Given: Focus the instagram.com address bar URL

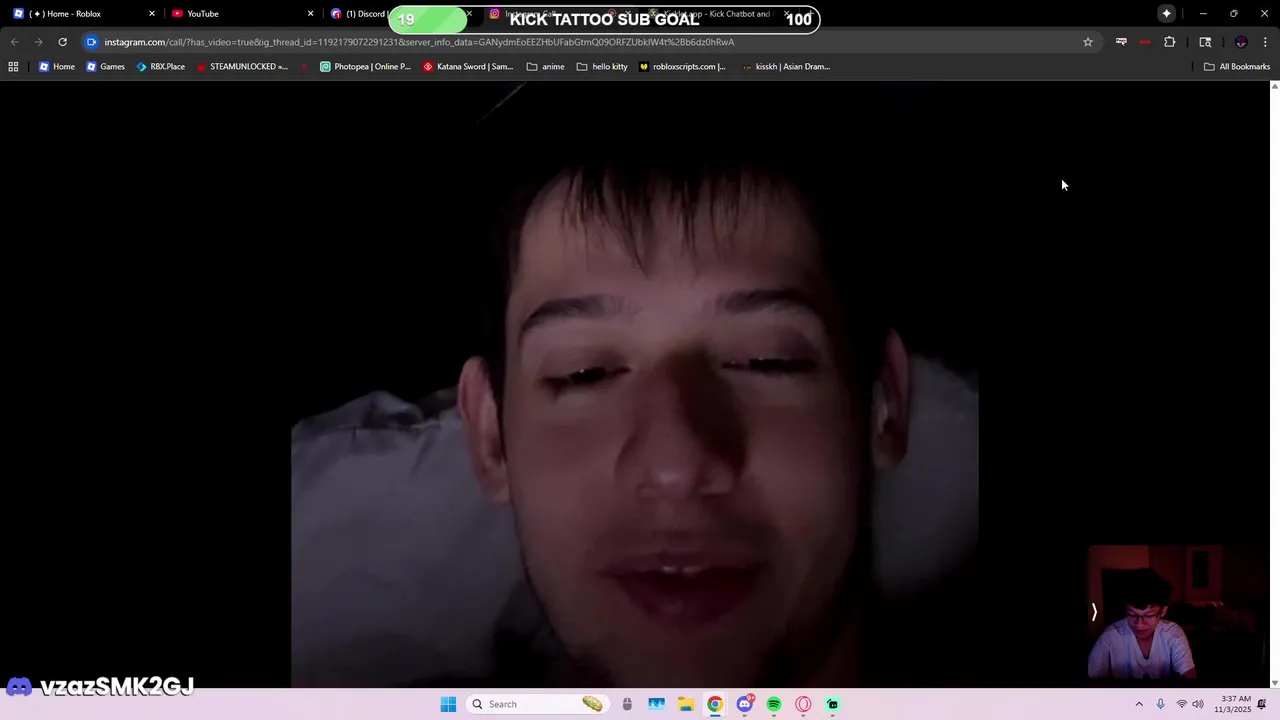Looking at the screenshot, I should coord(419,42).
